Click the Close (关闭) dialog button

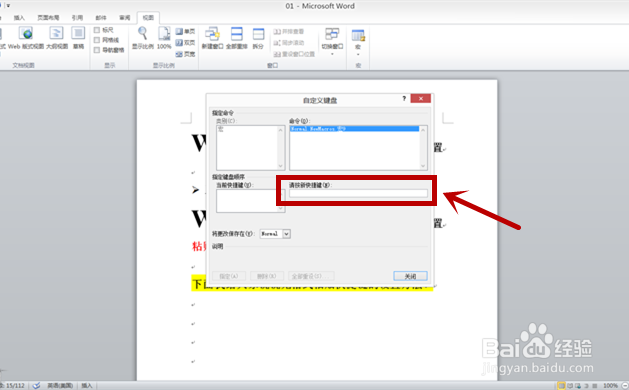click(x=410, y=276)
